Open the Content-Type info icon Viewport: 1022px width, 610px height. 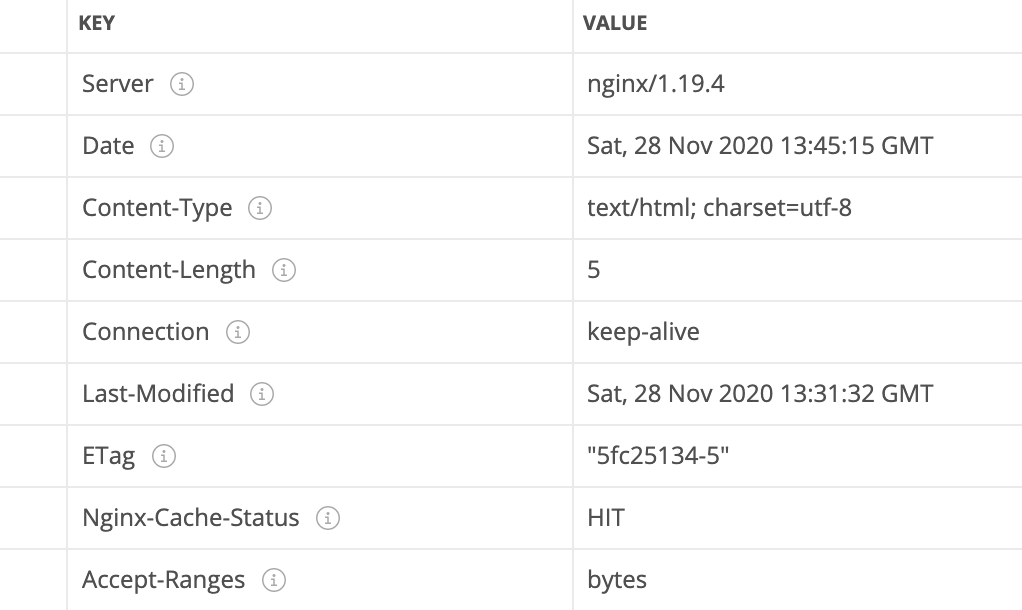click(260, 208)
